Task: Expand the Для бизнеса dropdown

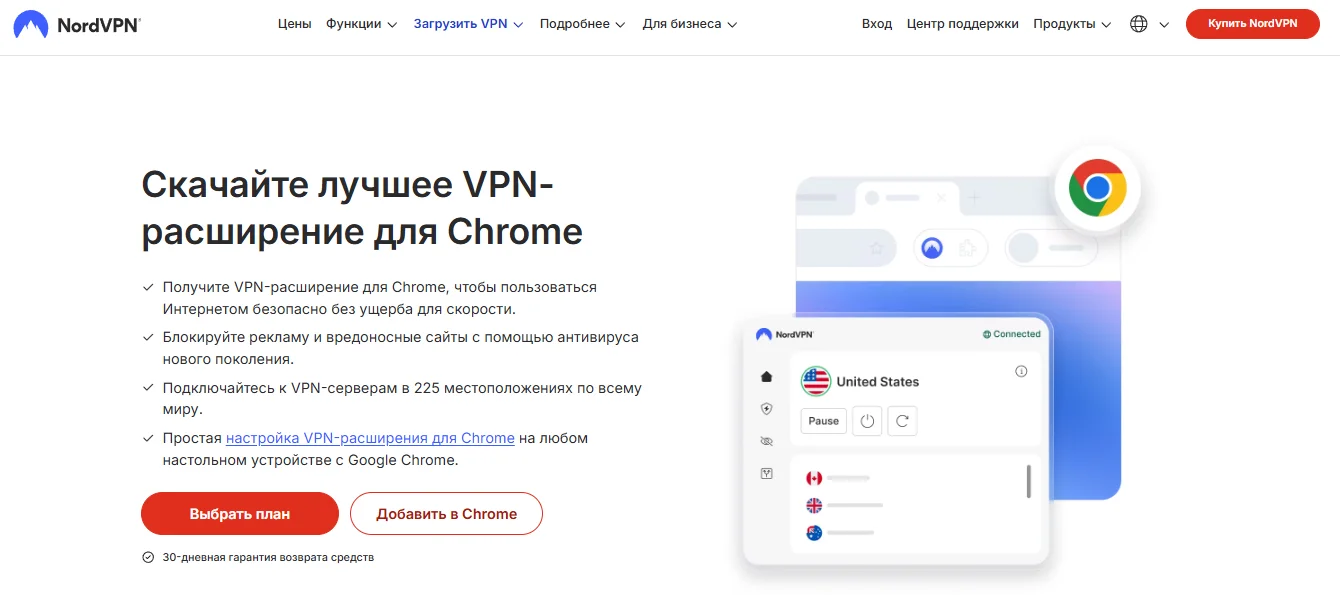Action: (x=690, y=24)
